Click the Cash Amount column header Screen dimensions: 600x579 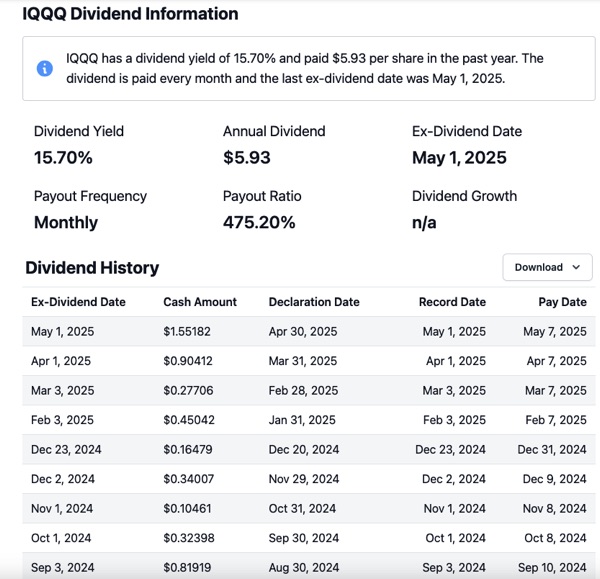[200, 302]
